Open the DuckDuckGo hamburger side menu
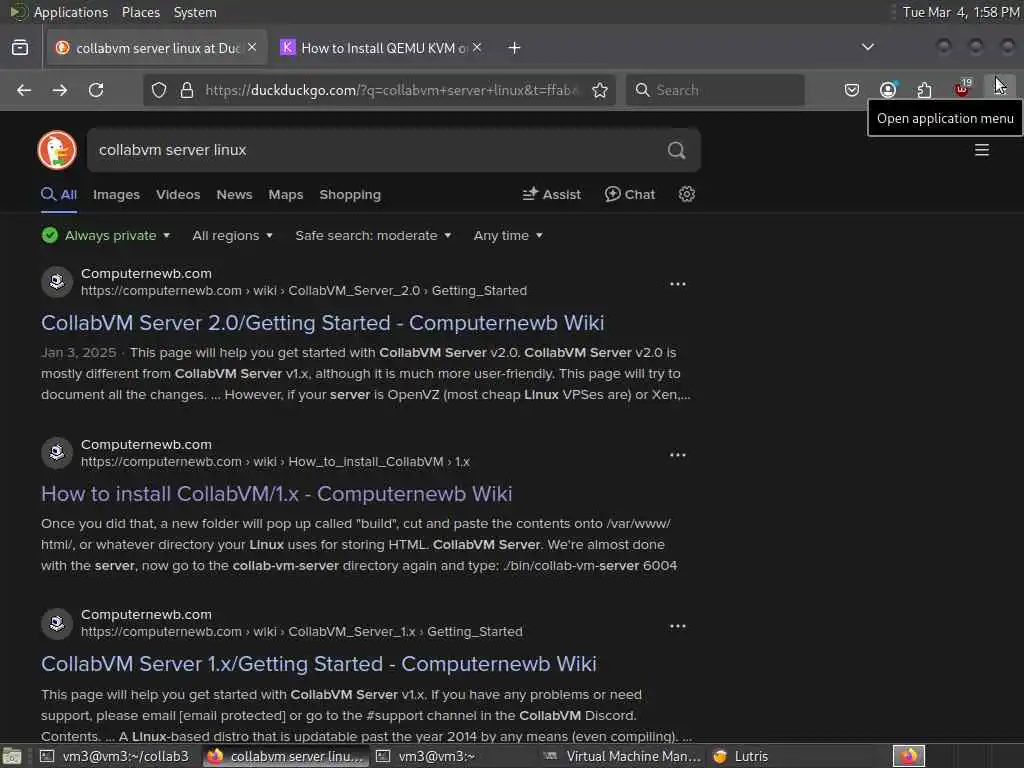This screenshot has height=768, width=1024. [982, 150]
